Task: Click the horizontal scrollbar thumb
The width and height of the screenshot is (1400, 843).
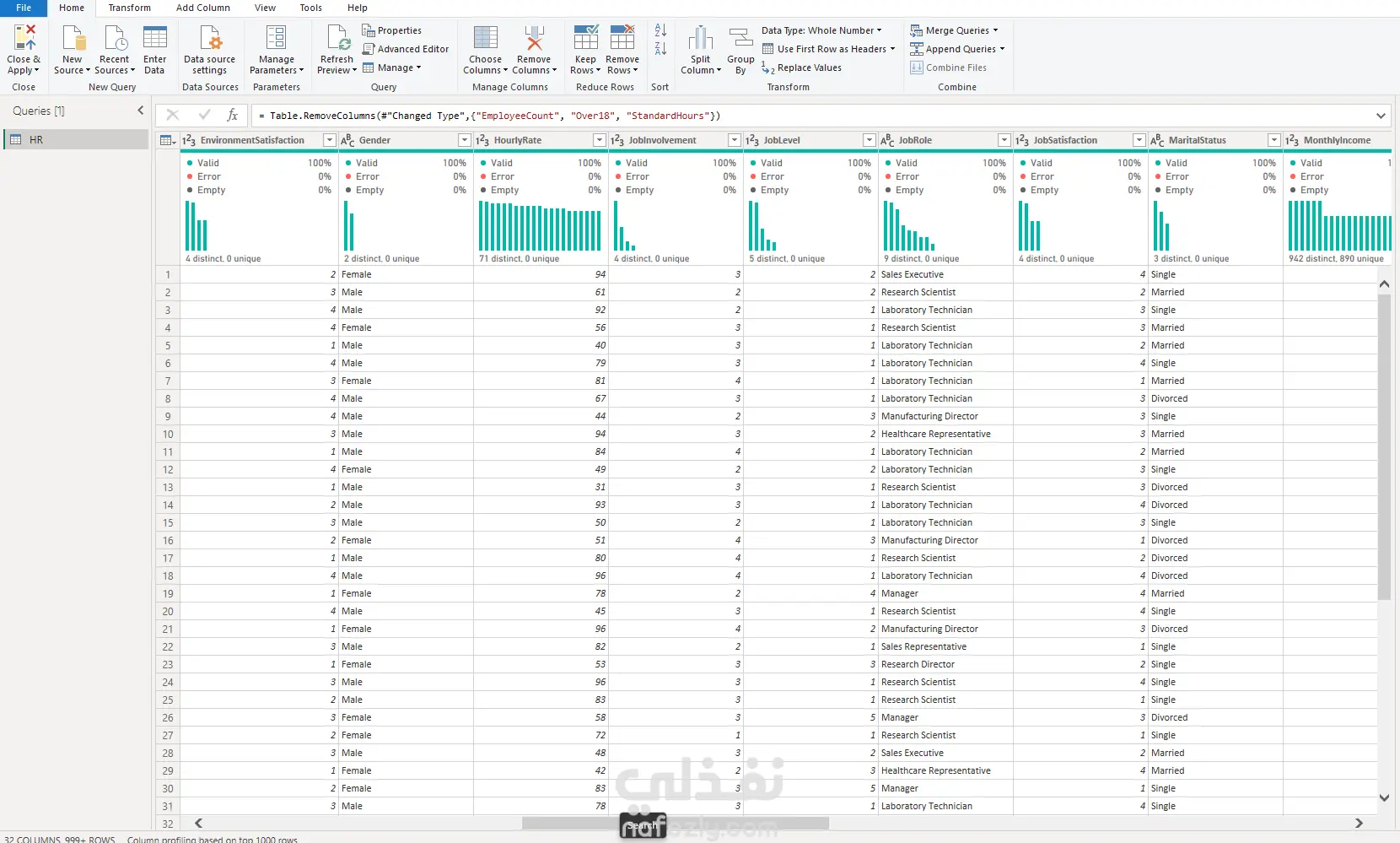Action: [676, 823]
